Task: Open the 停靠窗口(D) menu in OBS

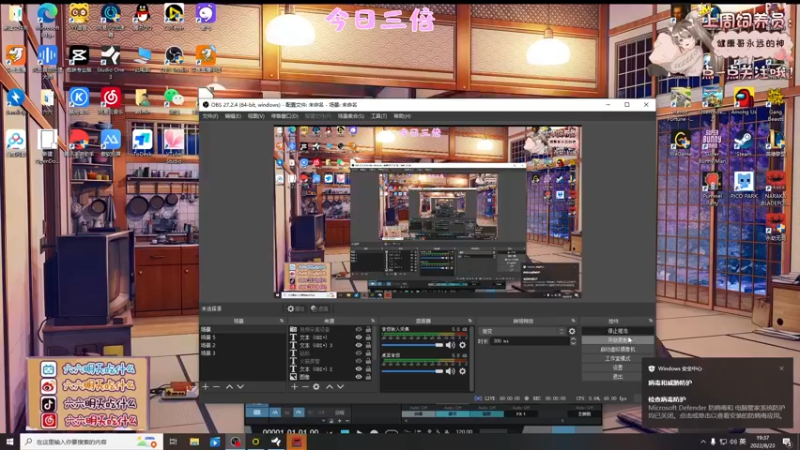Action: pos(285,116)
